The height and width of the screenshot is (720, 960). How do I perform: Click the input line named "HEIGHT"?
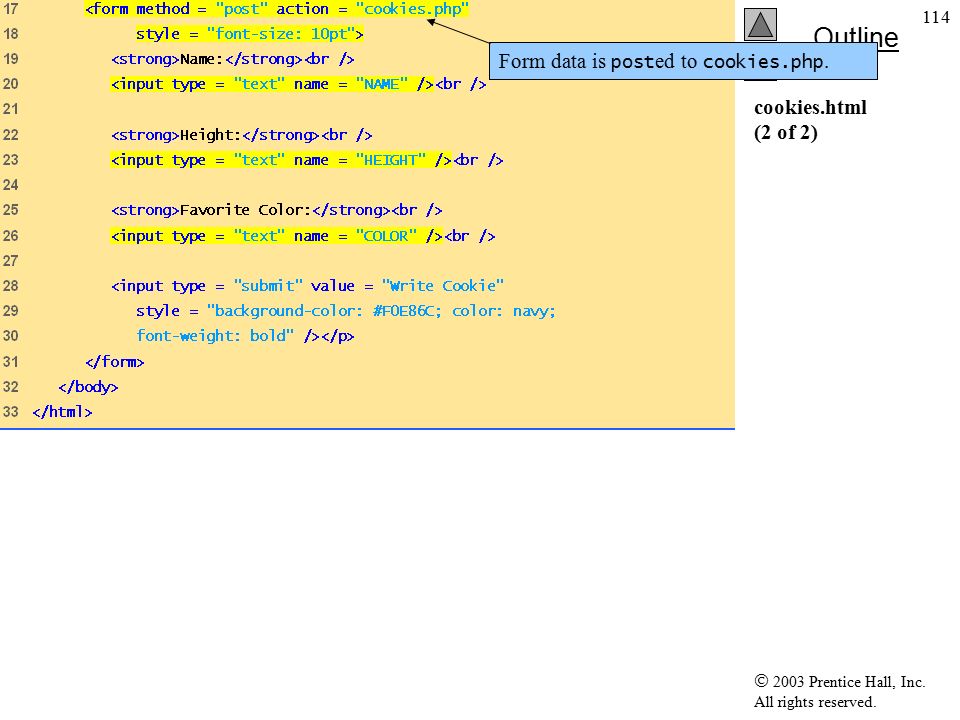[307, 160]
